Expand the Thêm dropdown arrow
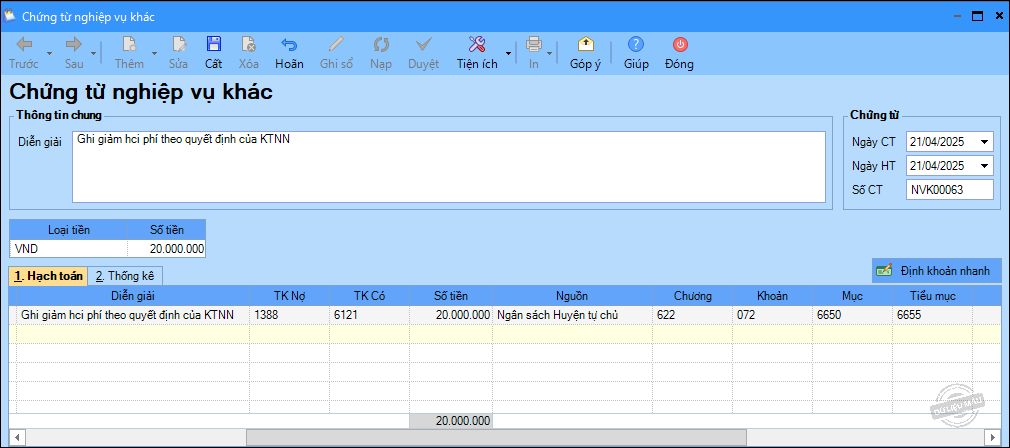Viewport: 1010px width, 448px height. (x=154, y=53)
